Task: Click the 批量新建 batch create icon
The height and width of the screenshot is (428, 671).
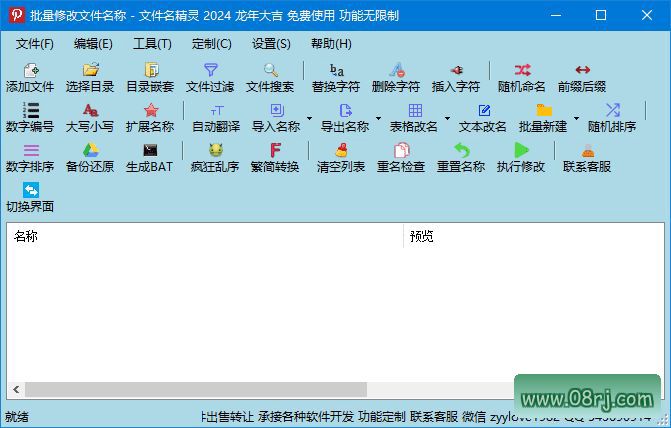Action: pos(544,110)
